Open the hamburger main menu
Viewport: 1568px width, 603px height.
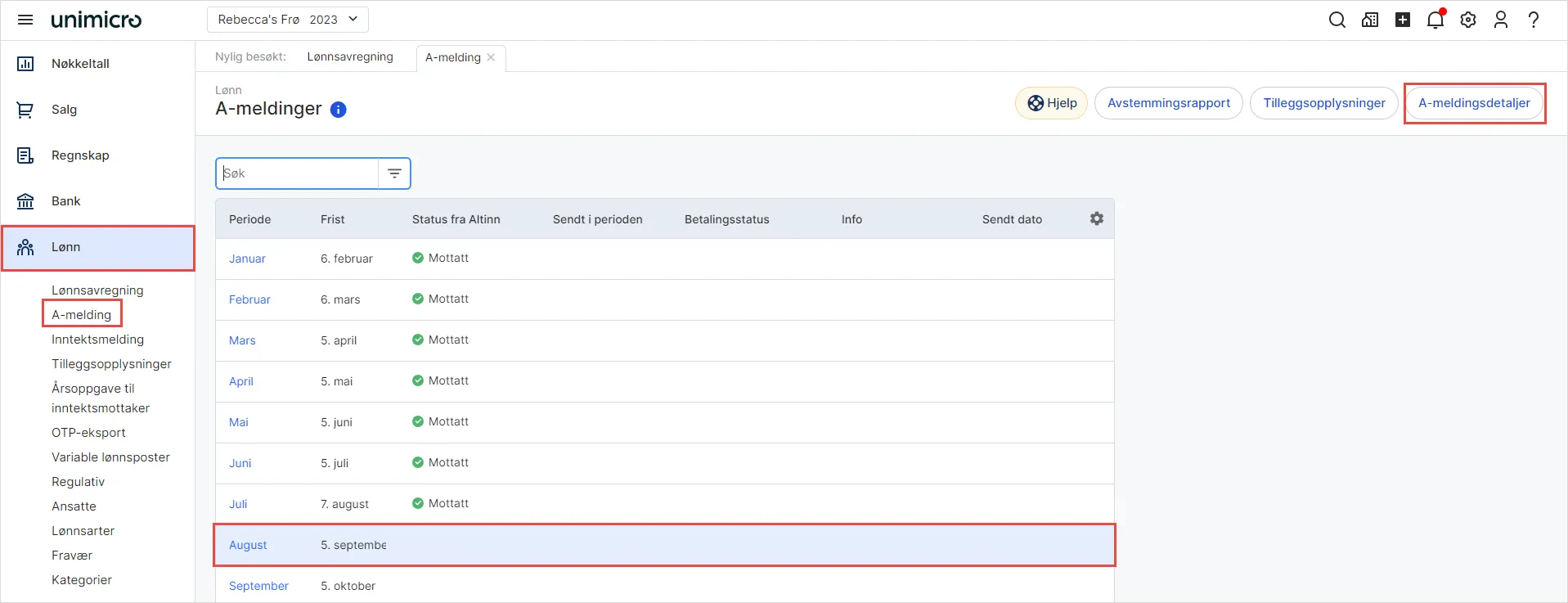coord(25,20)
